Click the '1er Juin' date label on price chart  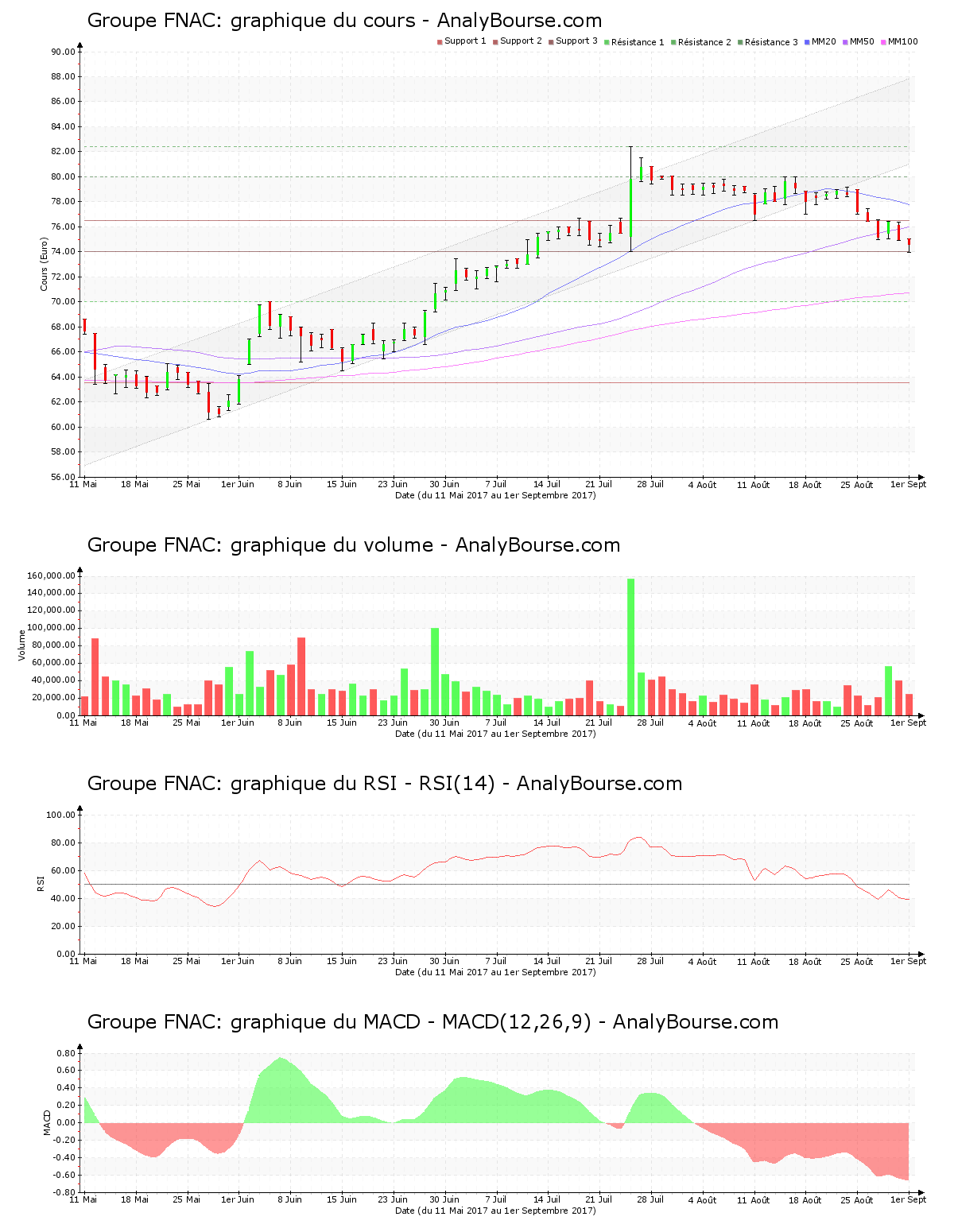point(238,484)
